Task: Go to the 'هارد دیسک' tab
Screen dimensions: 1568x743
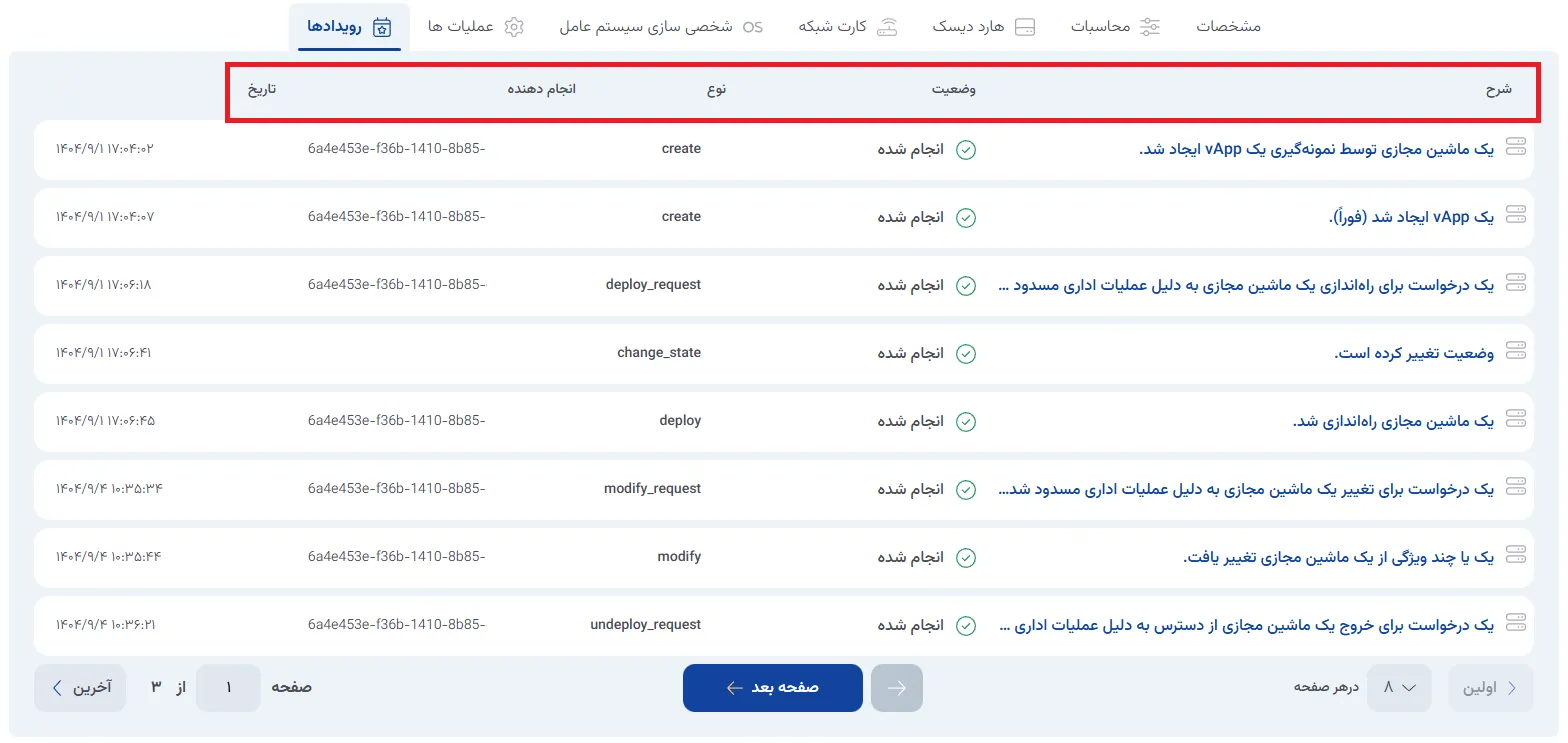Action: (984, 27)
